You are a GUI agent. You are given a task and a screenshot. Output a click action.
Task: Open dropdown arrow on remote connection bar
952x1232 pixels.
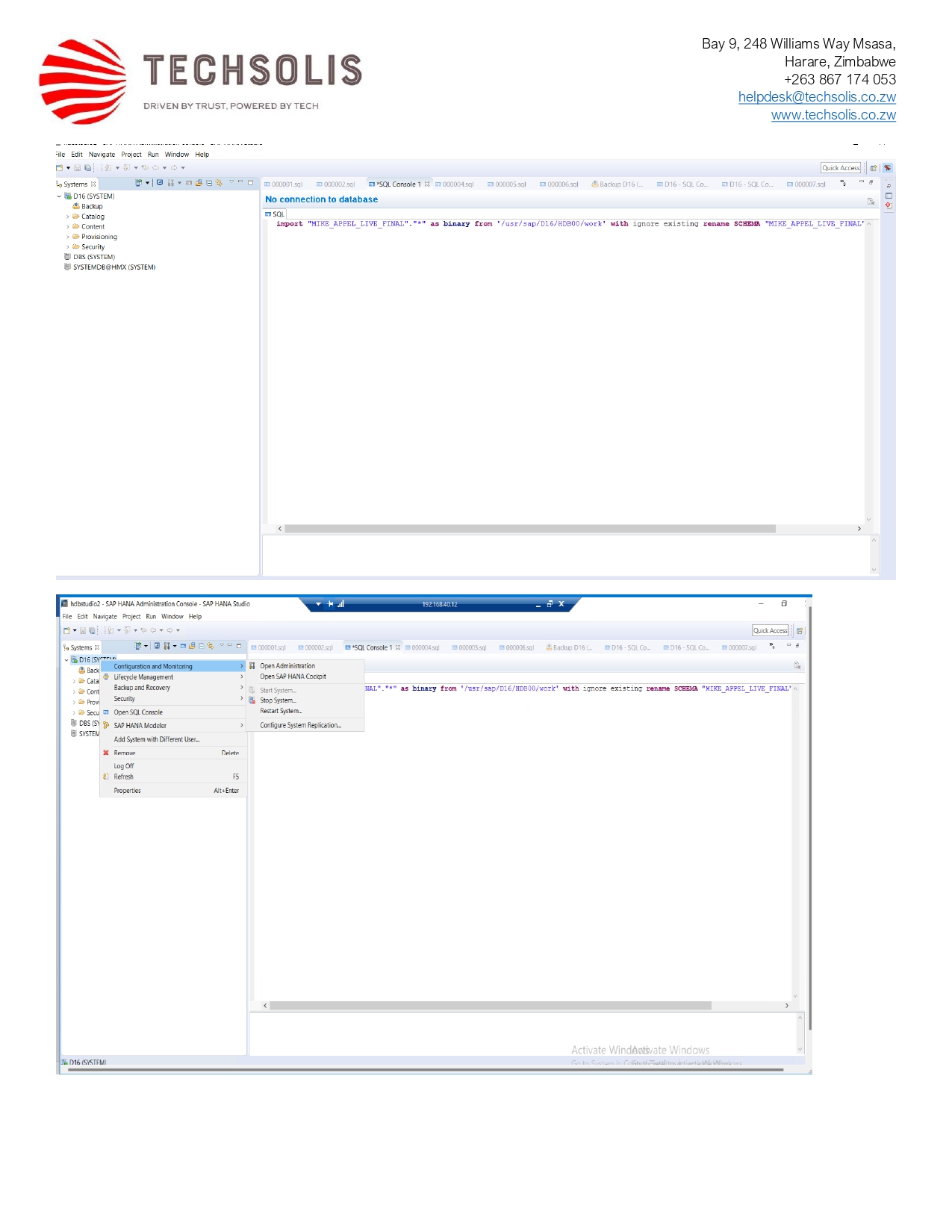pos(319,603)
